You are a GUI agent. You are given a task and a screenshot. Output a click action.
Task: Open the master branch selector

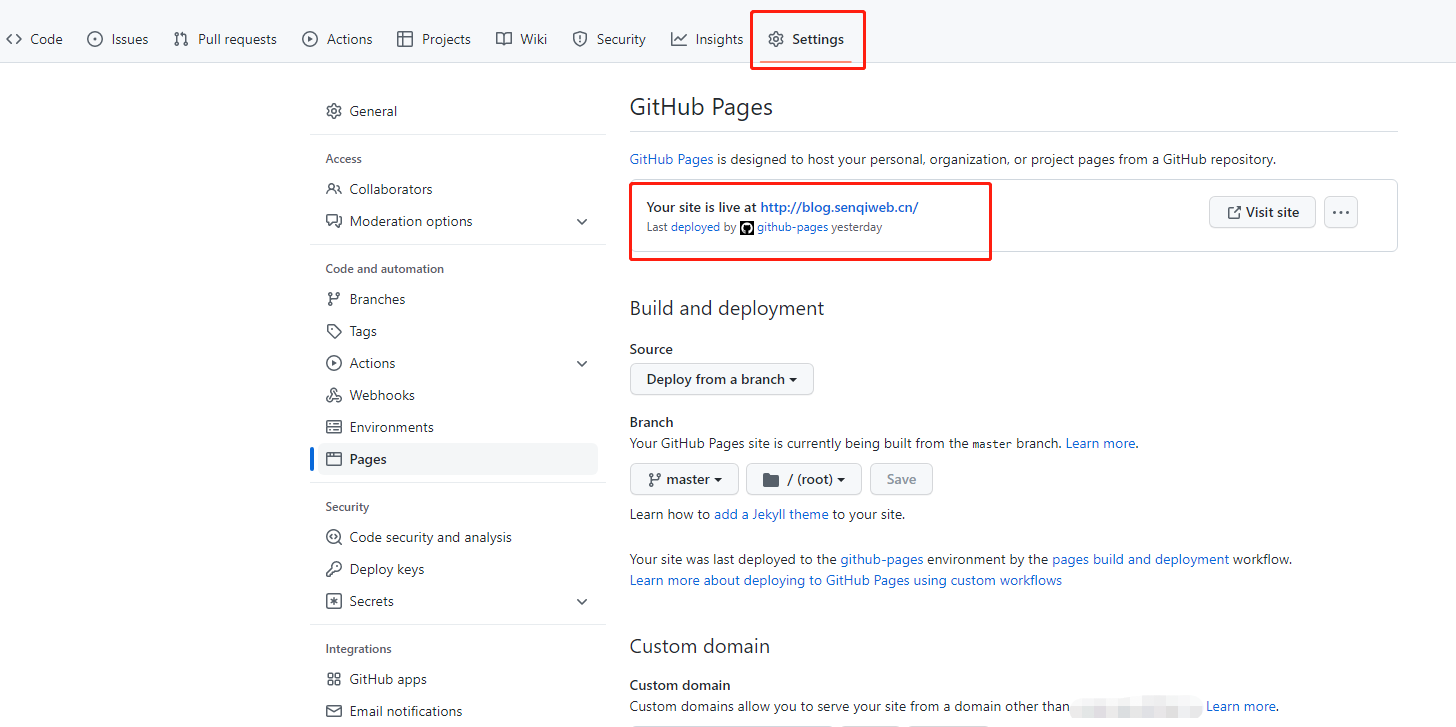tap(684, 479)
